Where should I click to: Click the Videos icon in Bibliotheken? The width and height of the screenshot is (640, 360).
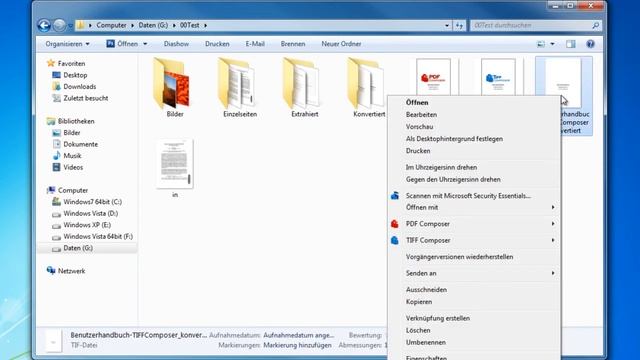pyautogui.click(x=56, y=167)
